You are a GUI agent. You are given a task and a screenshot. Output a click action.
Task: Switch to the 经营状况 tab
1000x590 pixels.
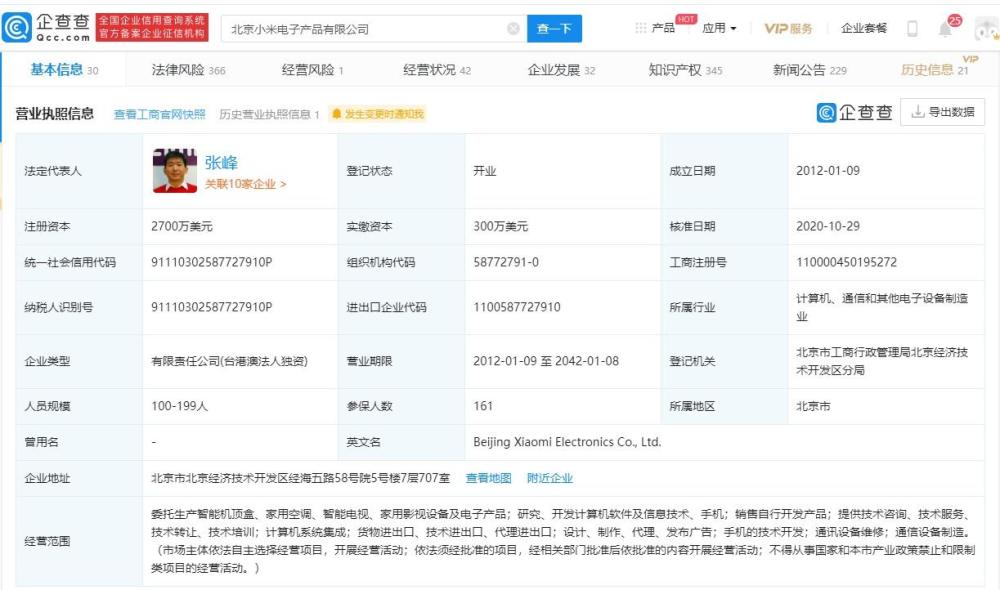[437, 70]
